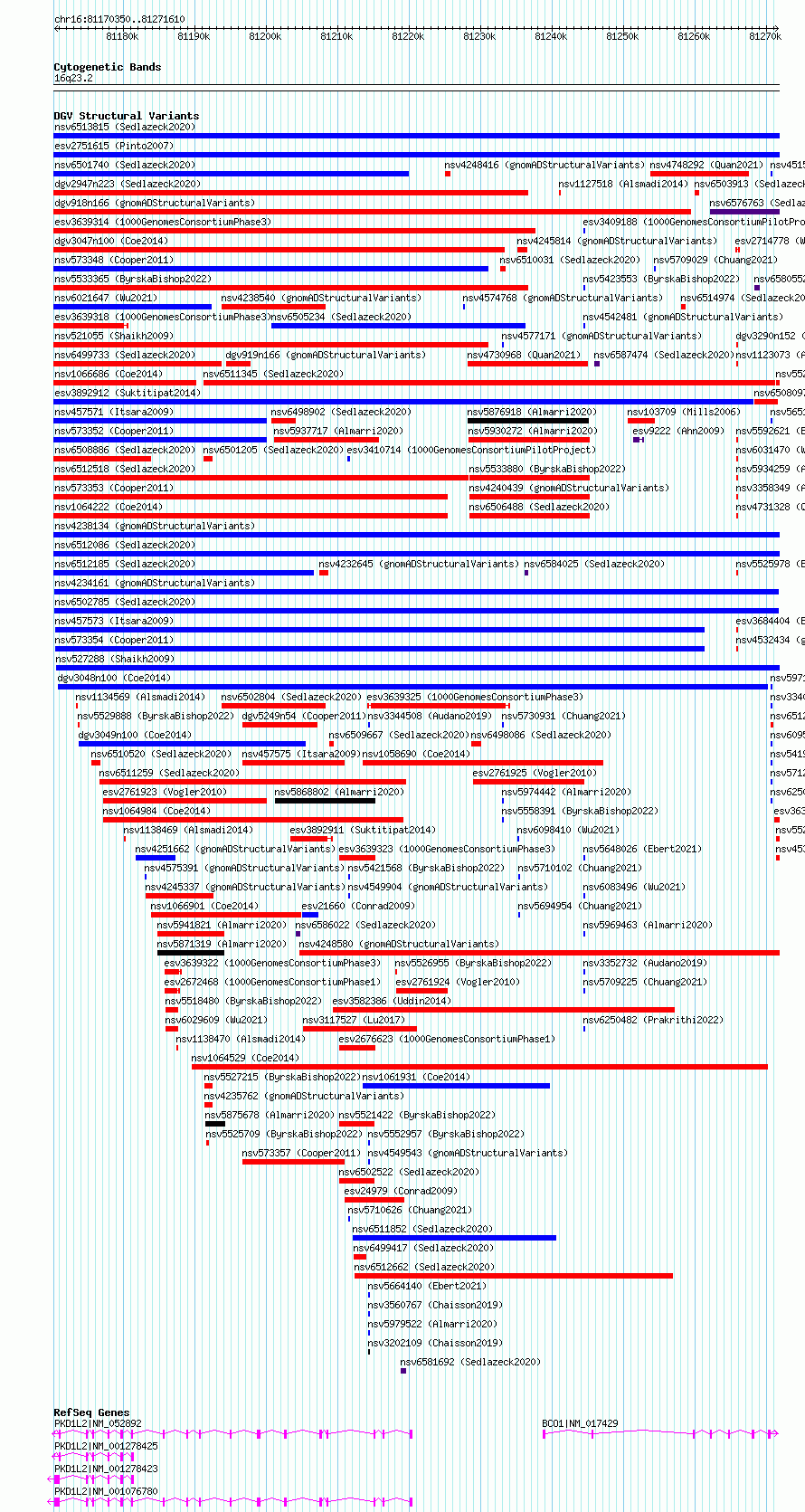The image size is (805, 1512).
Task: Select transcript PKD1L2|NM_001278425
Action: (106, 1447)
